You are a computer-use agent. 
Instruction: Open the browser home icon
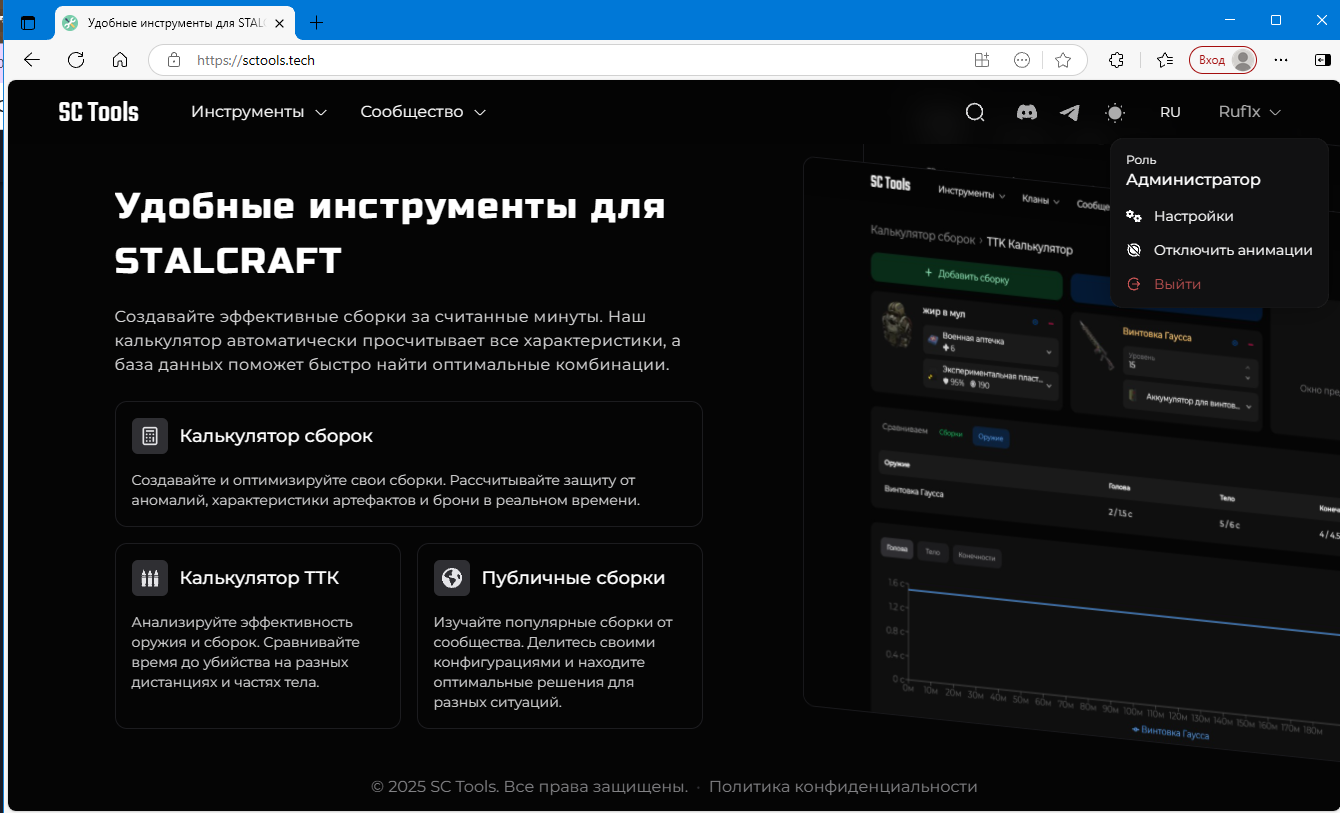point(120,60)
